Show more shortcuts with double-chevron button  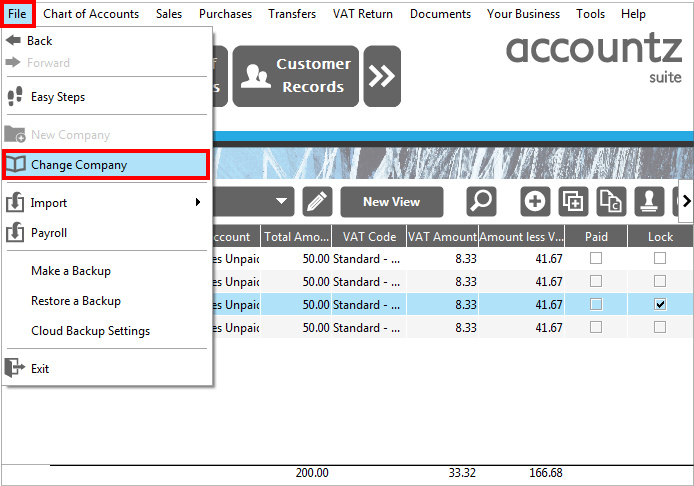382,76
